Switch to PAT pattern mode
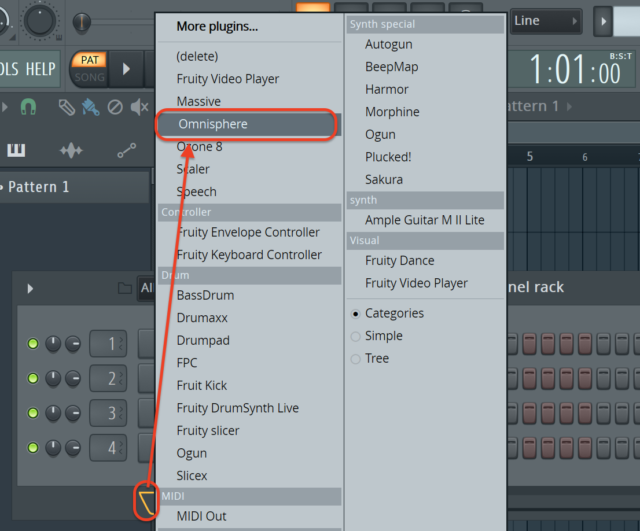Screen dimensions: 640x531 [x=91, y=60]
